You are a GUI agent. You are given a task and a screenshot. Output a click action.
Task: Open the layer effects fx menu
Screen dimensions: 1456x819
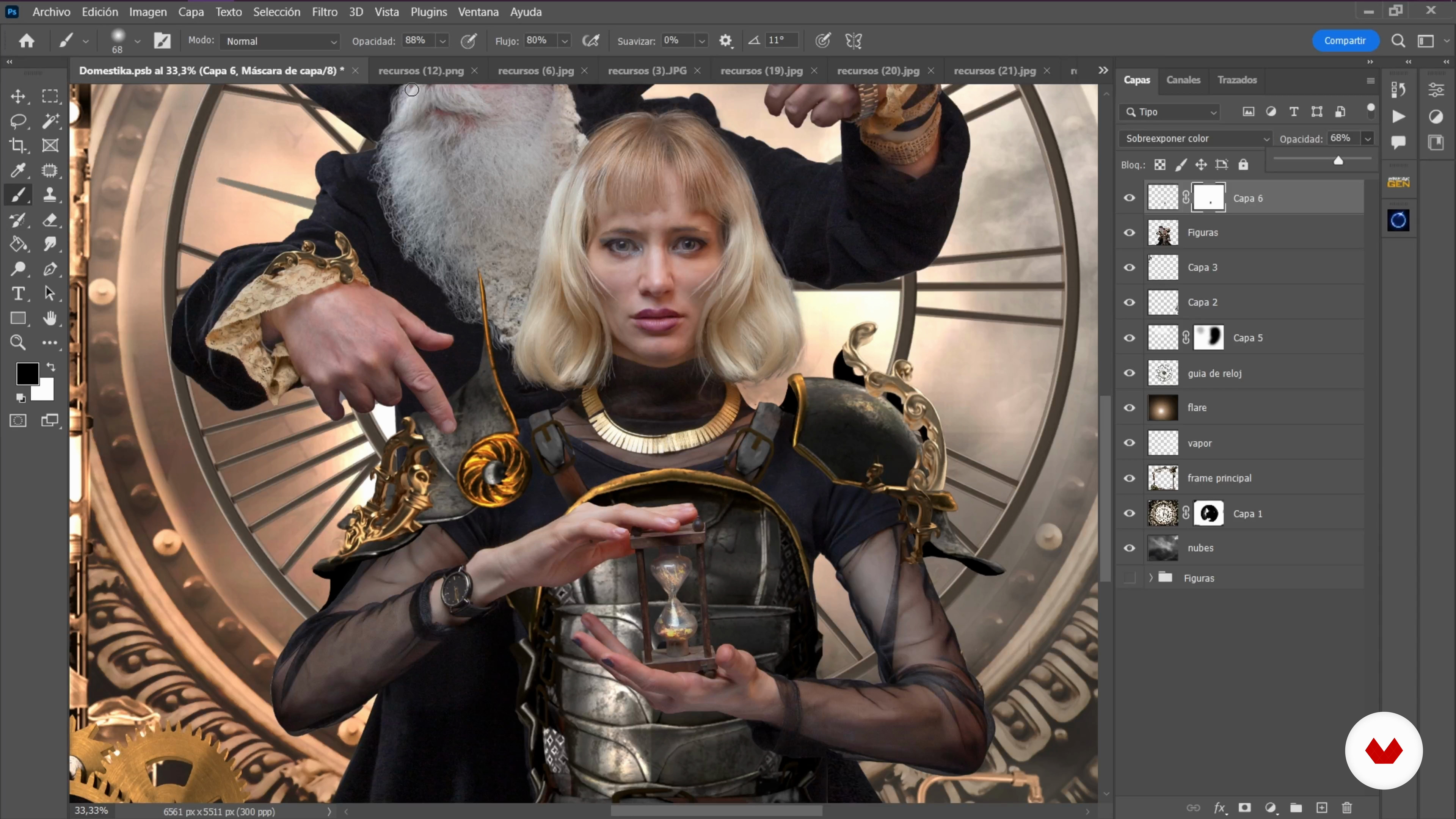(1220, 808)
